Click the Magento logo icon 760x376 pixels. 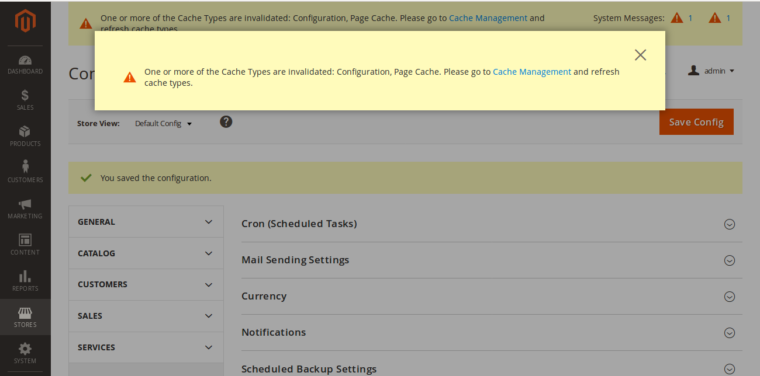pos(25,21)
